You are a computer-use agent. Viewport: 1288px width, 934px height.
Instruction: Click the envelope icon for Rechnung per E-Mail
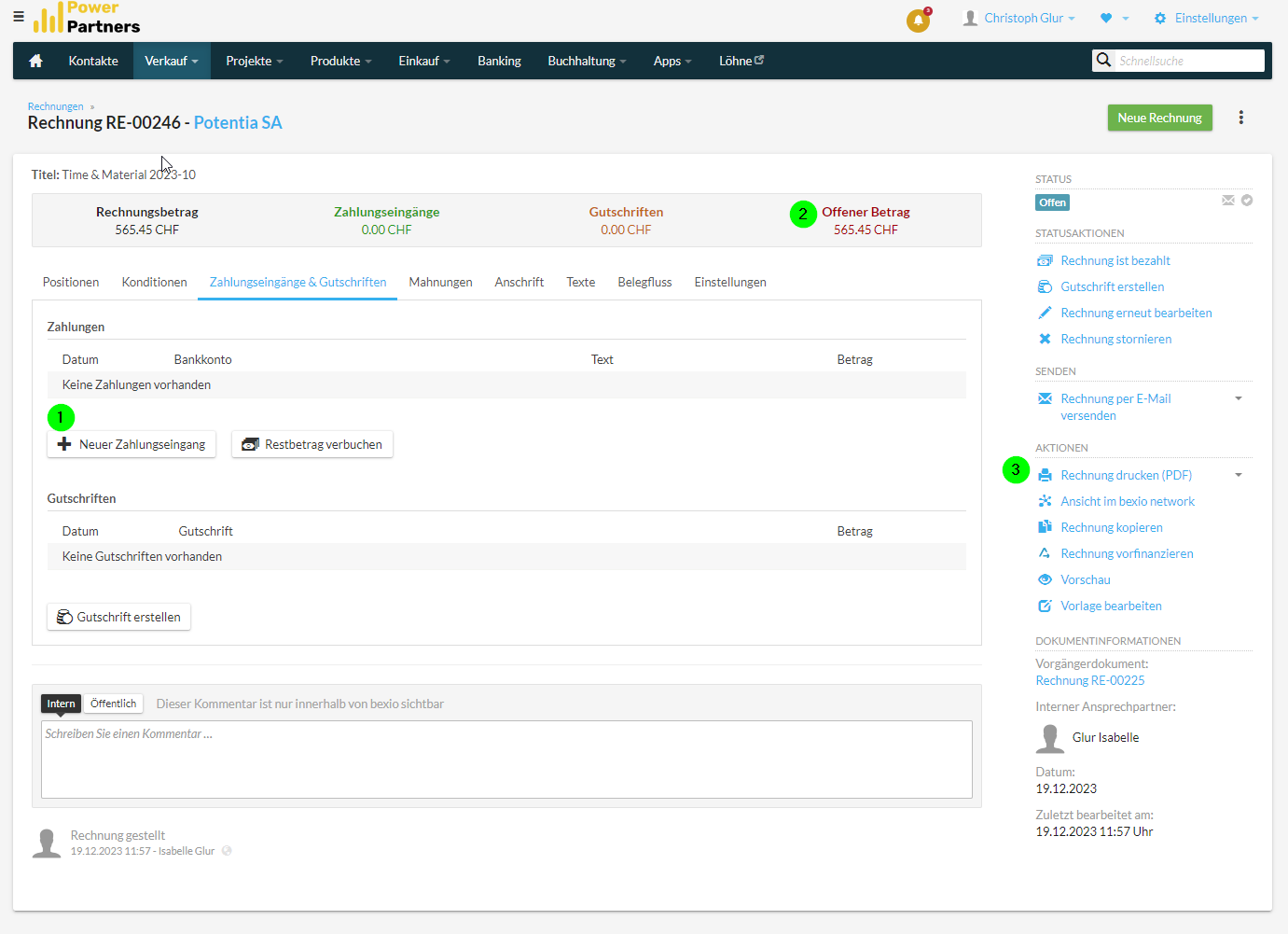click(1046, 398)
